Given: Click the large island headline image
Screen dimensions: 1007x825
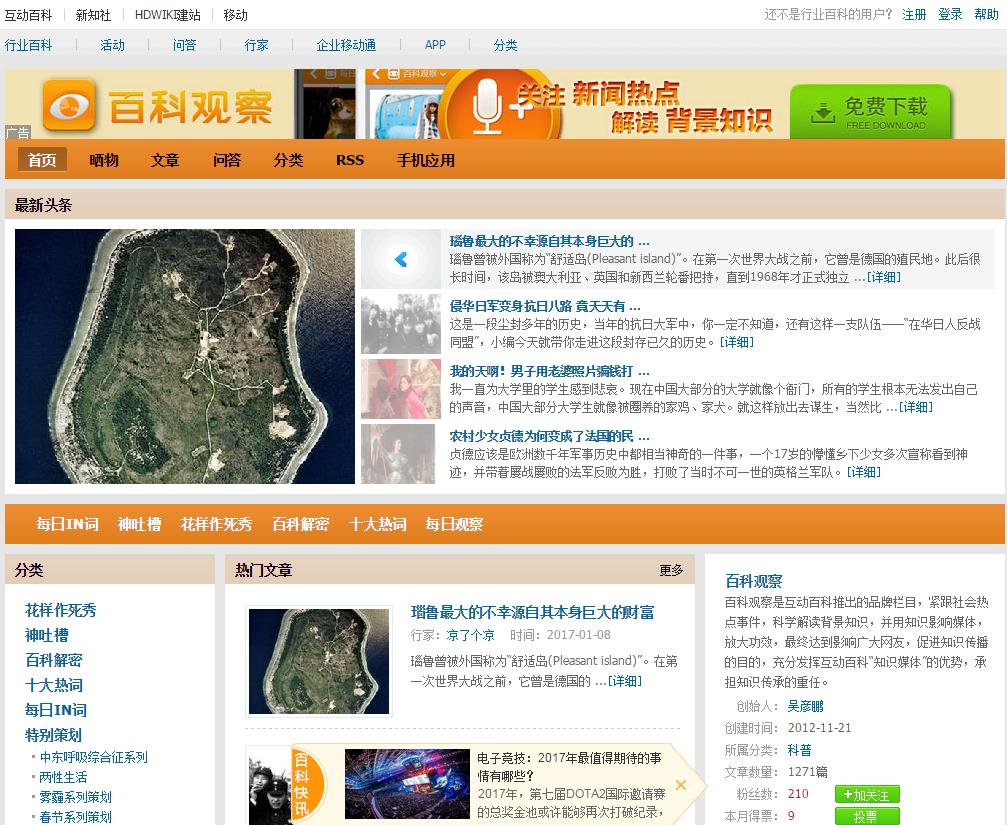Looking at the screenshot, I should pos(185,356).
